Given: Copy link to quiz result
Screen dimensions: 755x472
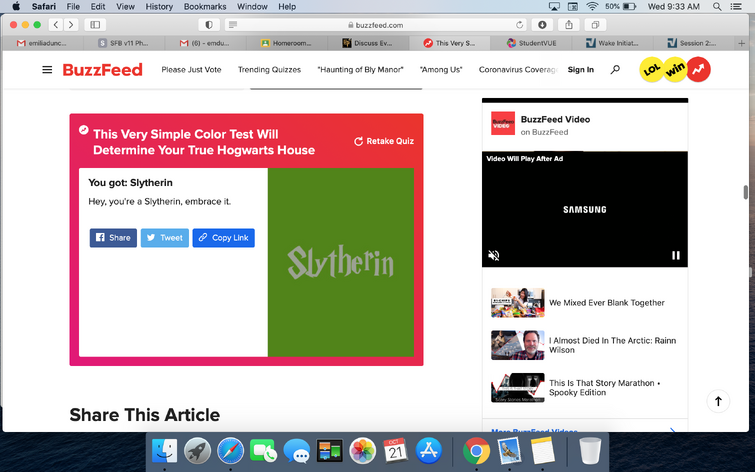Looking at the screenshot, I should (223, 238).
